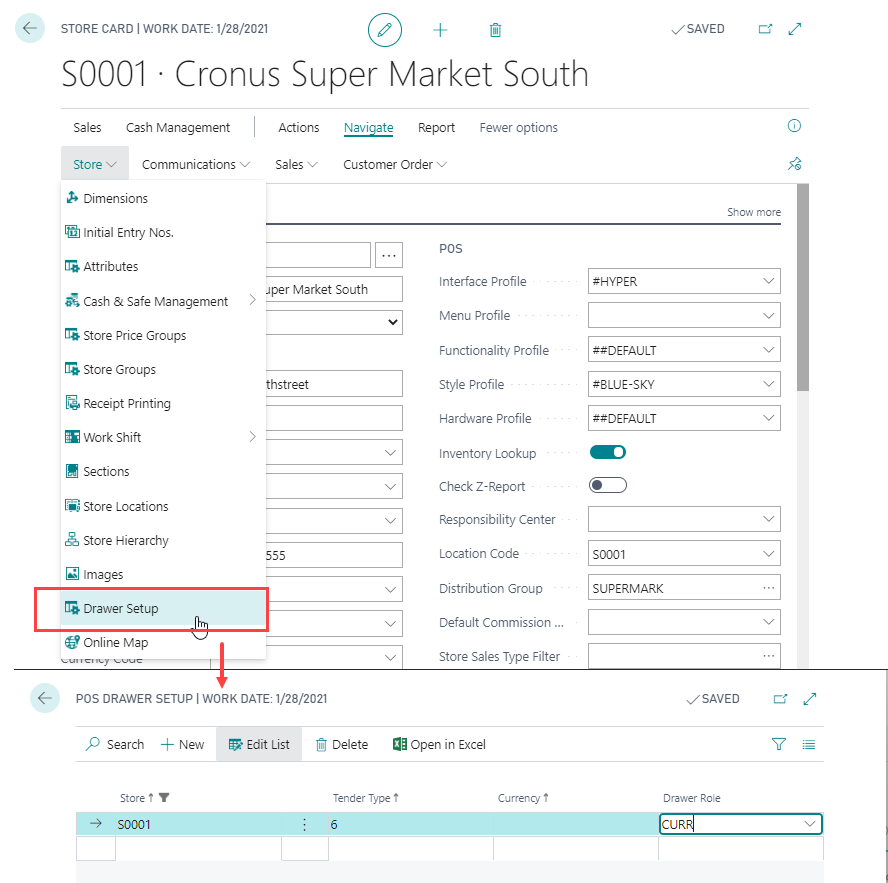888x883 pixels.
Task: Switch to the Report tab
Action: (436, 127)
